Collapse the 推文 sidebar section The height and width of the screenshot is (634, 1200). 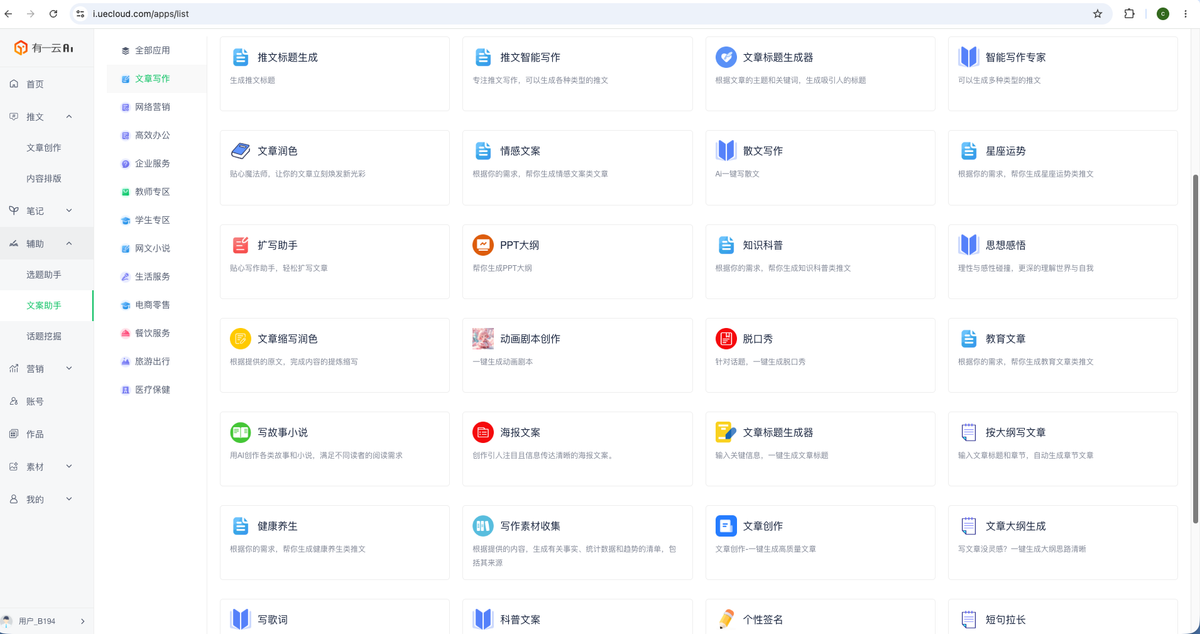pos(69,117)
